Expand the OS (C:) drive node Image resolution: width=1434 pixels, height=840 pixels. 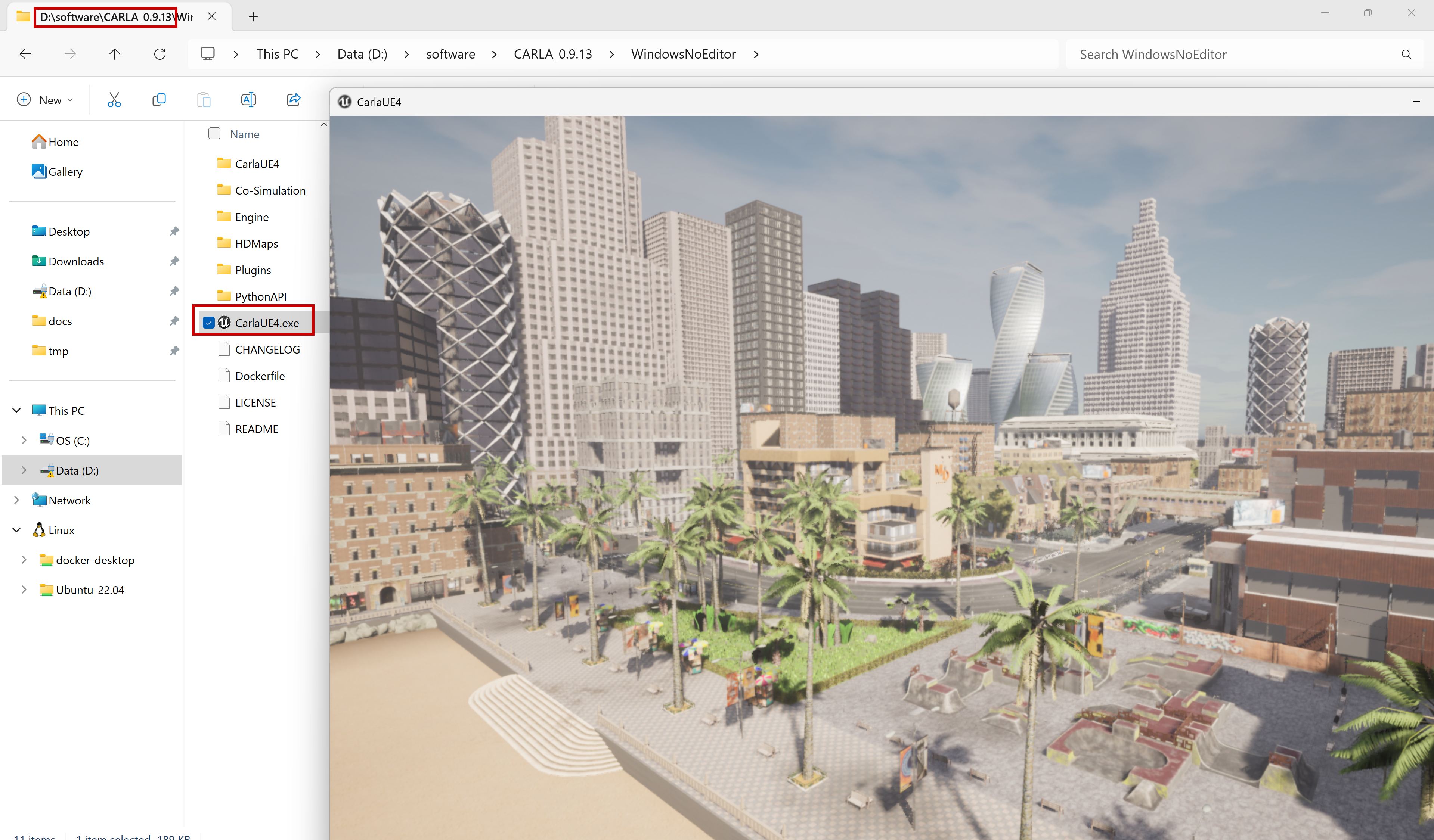coord(24,440)
